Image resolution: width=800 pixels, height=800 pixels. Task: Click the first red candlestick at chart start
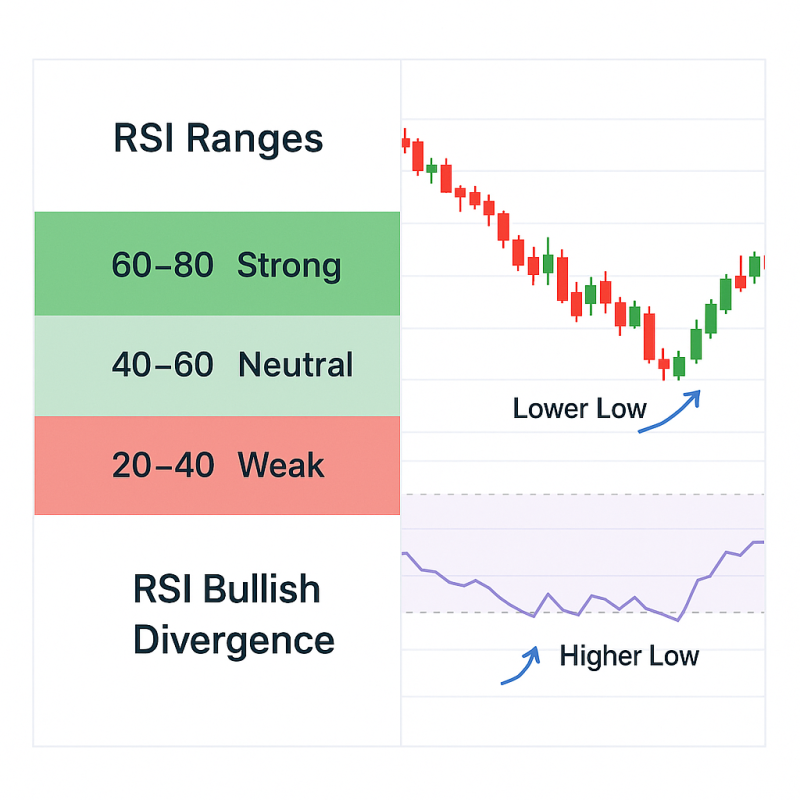coord(406,141)
